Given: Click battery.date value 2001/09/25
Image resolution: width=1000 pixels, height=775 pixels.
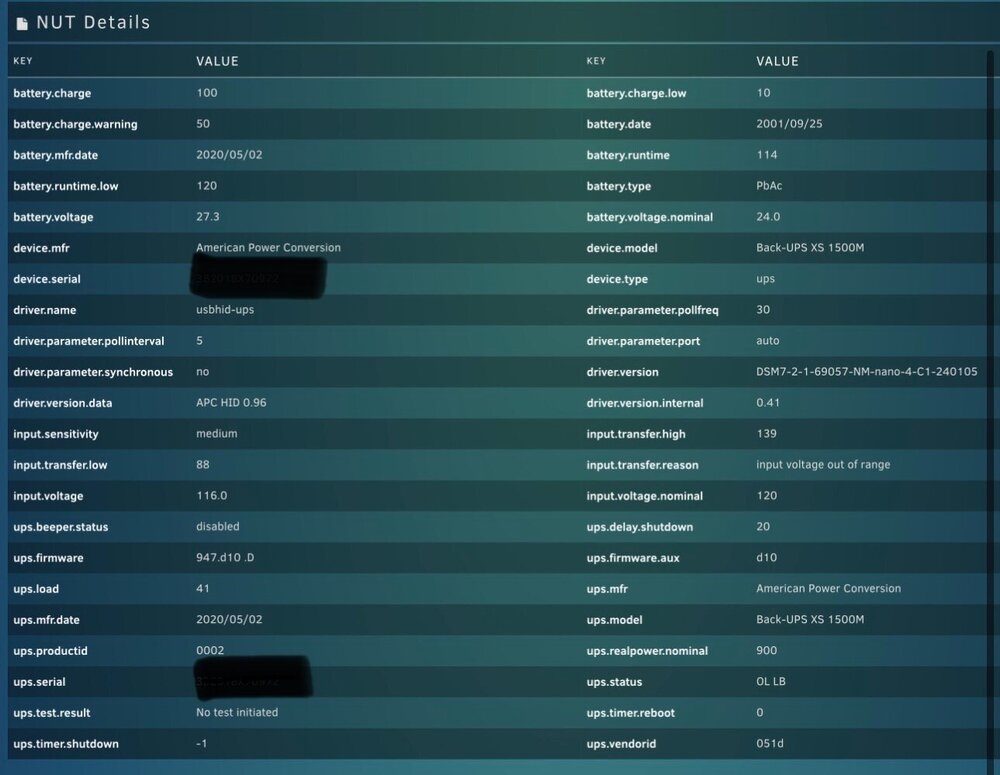Looking at the screenshot, I should point(790,124).
